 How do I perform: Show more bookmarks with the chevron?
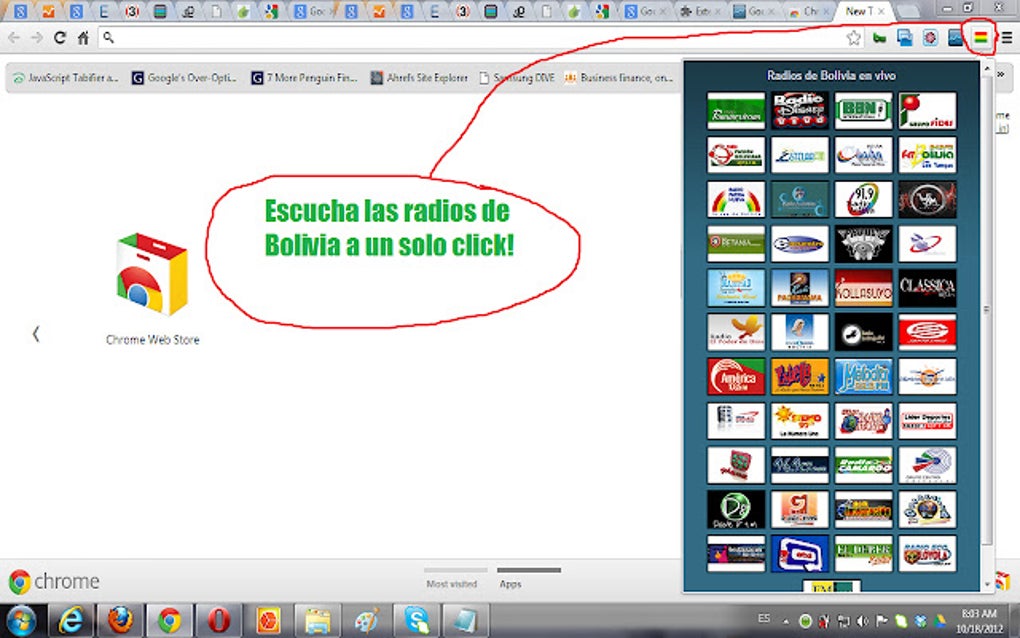[x=1002, y=74]
